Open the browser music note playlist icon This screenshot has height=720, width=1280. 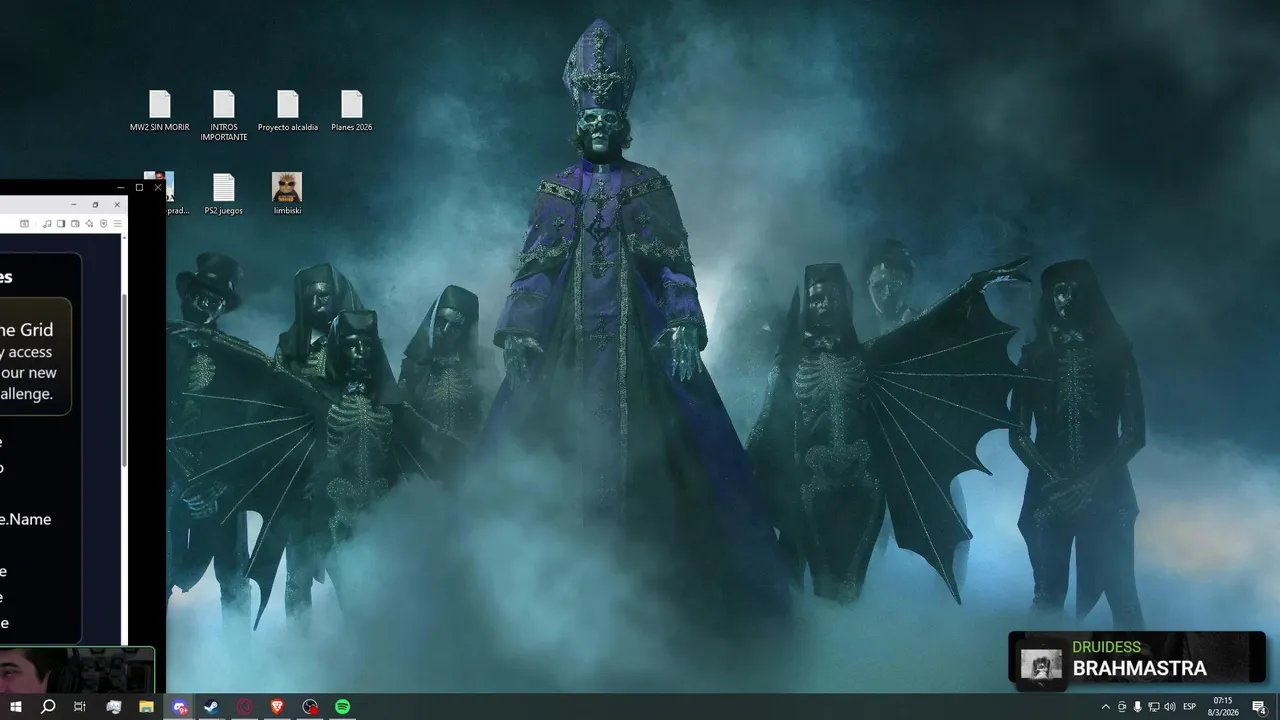[47, 224]
